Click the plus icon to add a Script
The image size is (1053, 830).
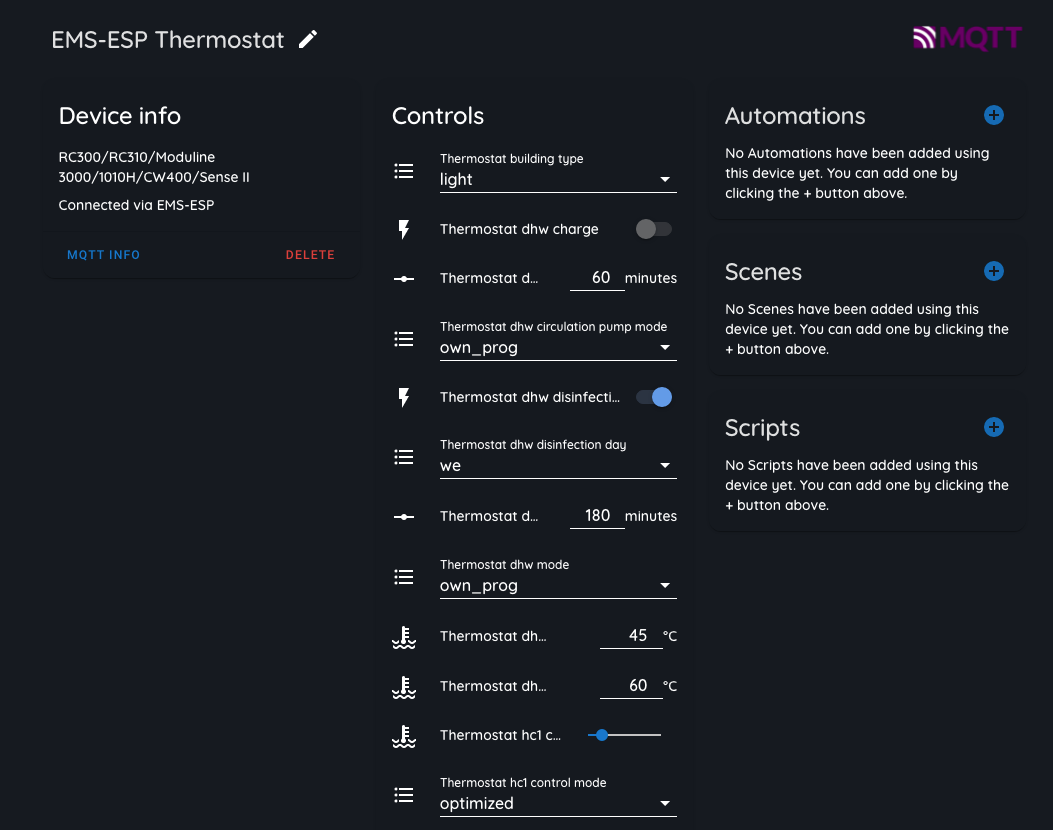(993, 427)
